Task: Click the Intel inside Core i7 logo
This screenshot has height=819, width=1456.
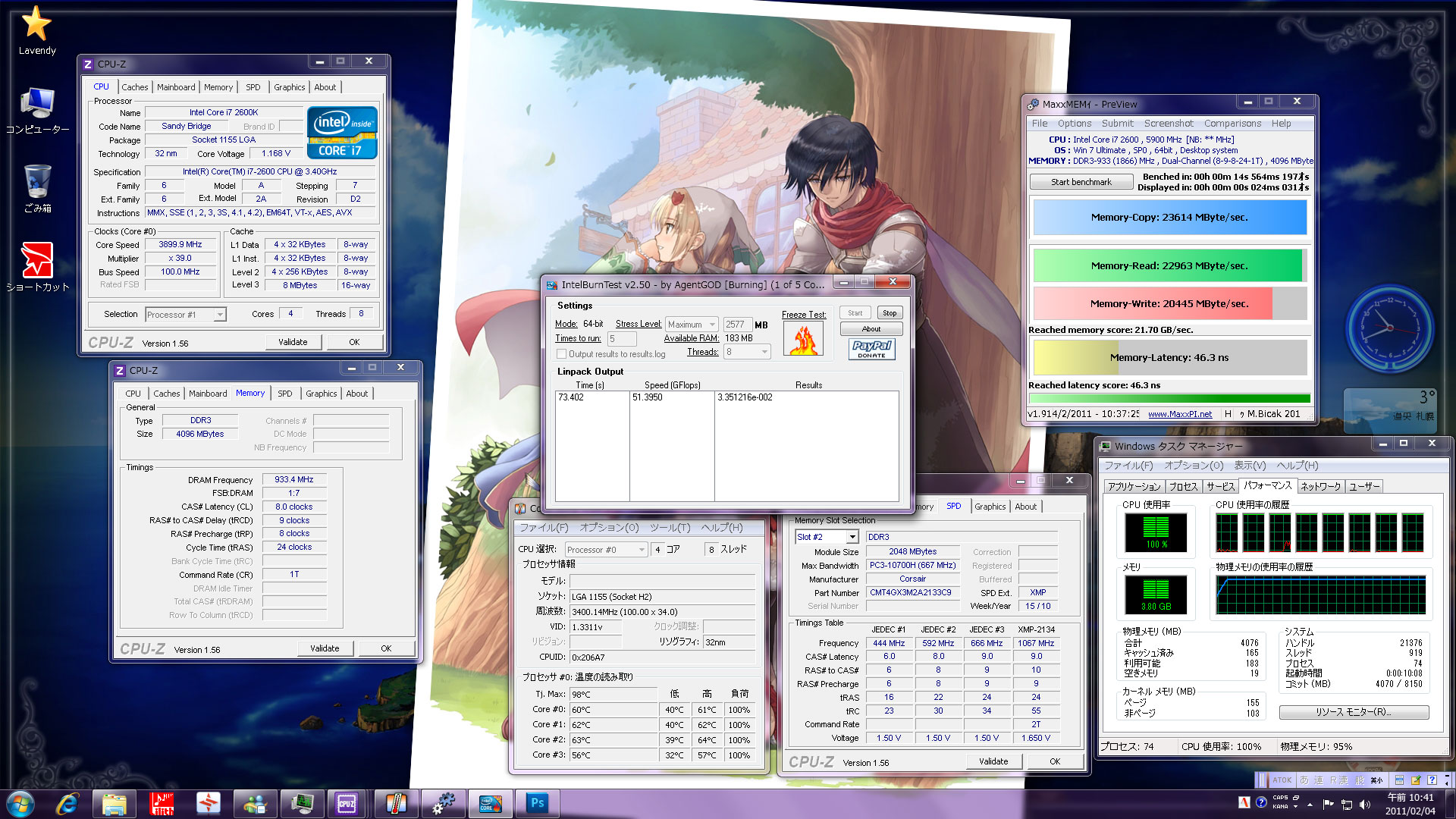Action: coord(342,133)
